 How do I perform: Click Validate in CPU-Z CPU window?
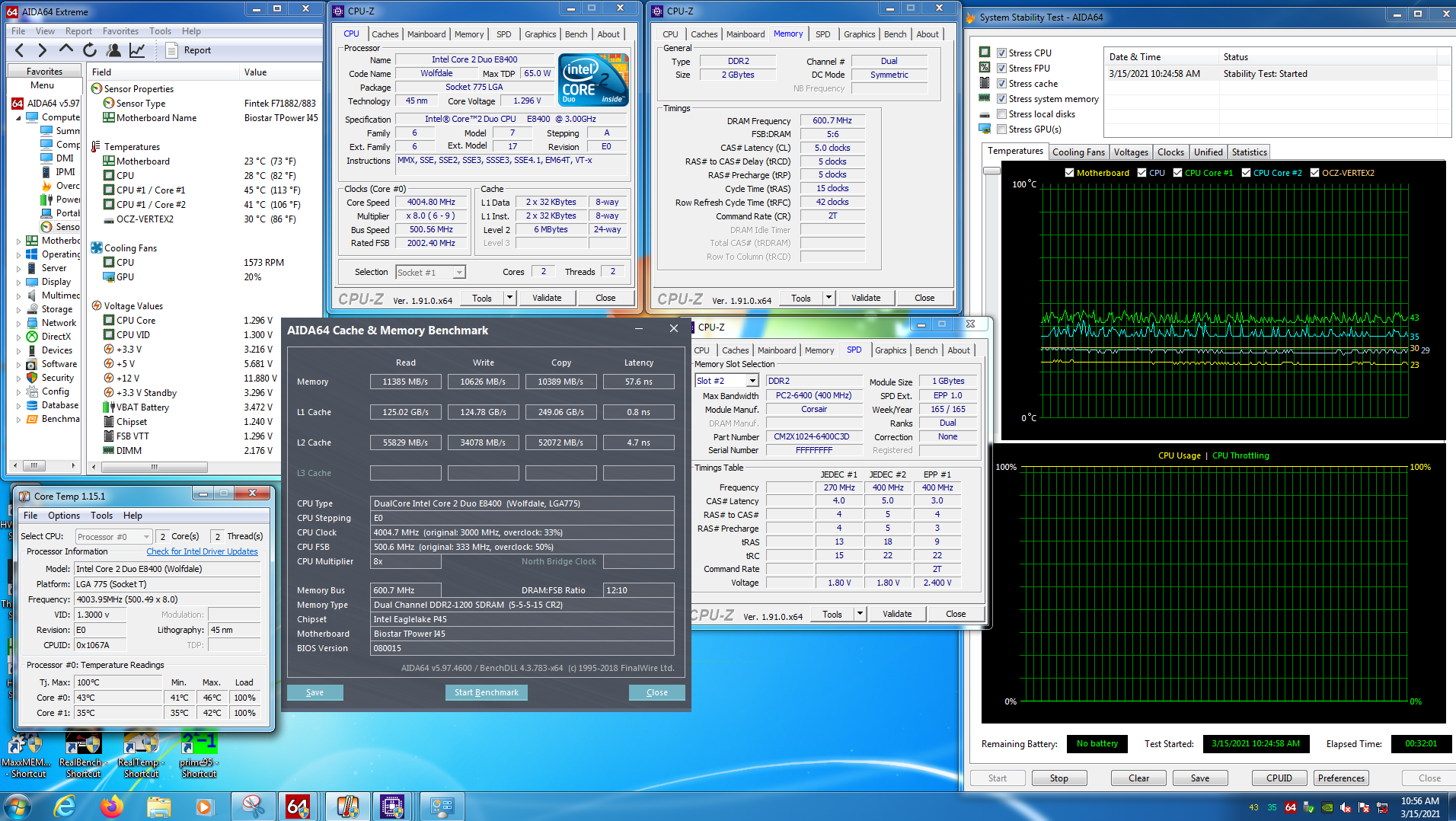[547, 298]
